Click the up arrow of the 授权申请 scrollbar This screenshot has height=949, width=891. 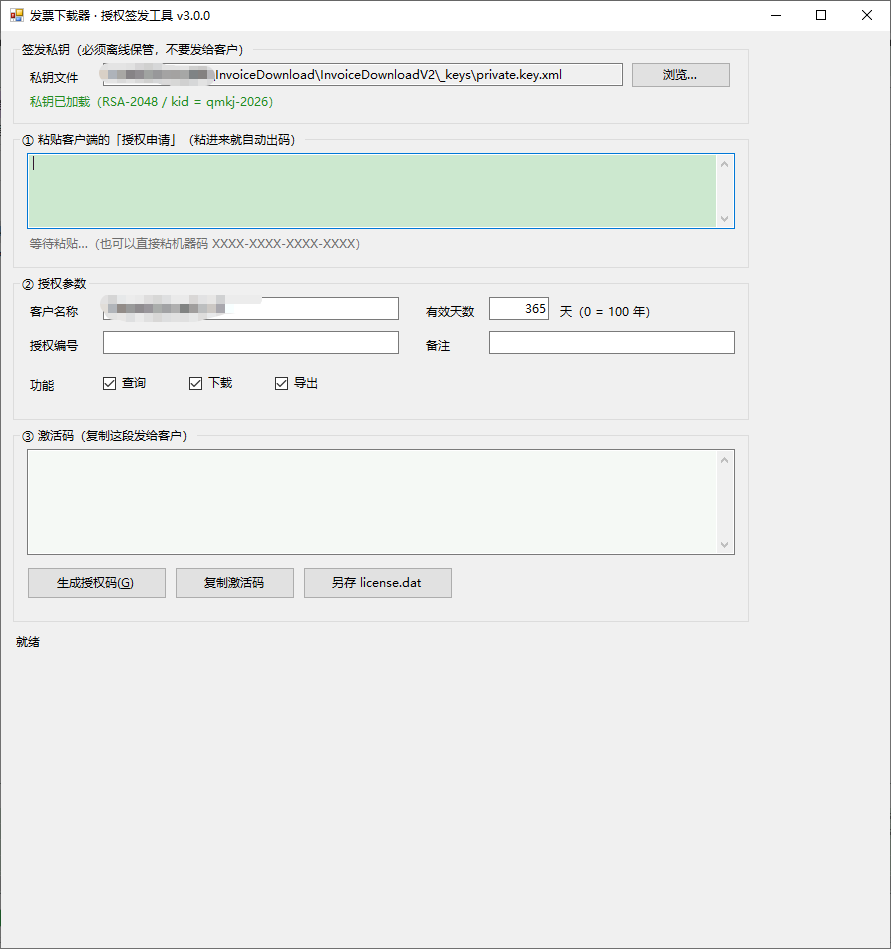point(725,164)
